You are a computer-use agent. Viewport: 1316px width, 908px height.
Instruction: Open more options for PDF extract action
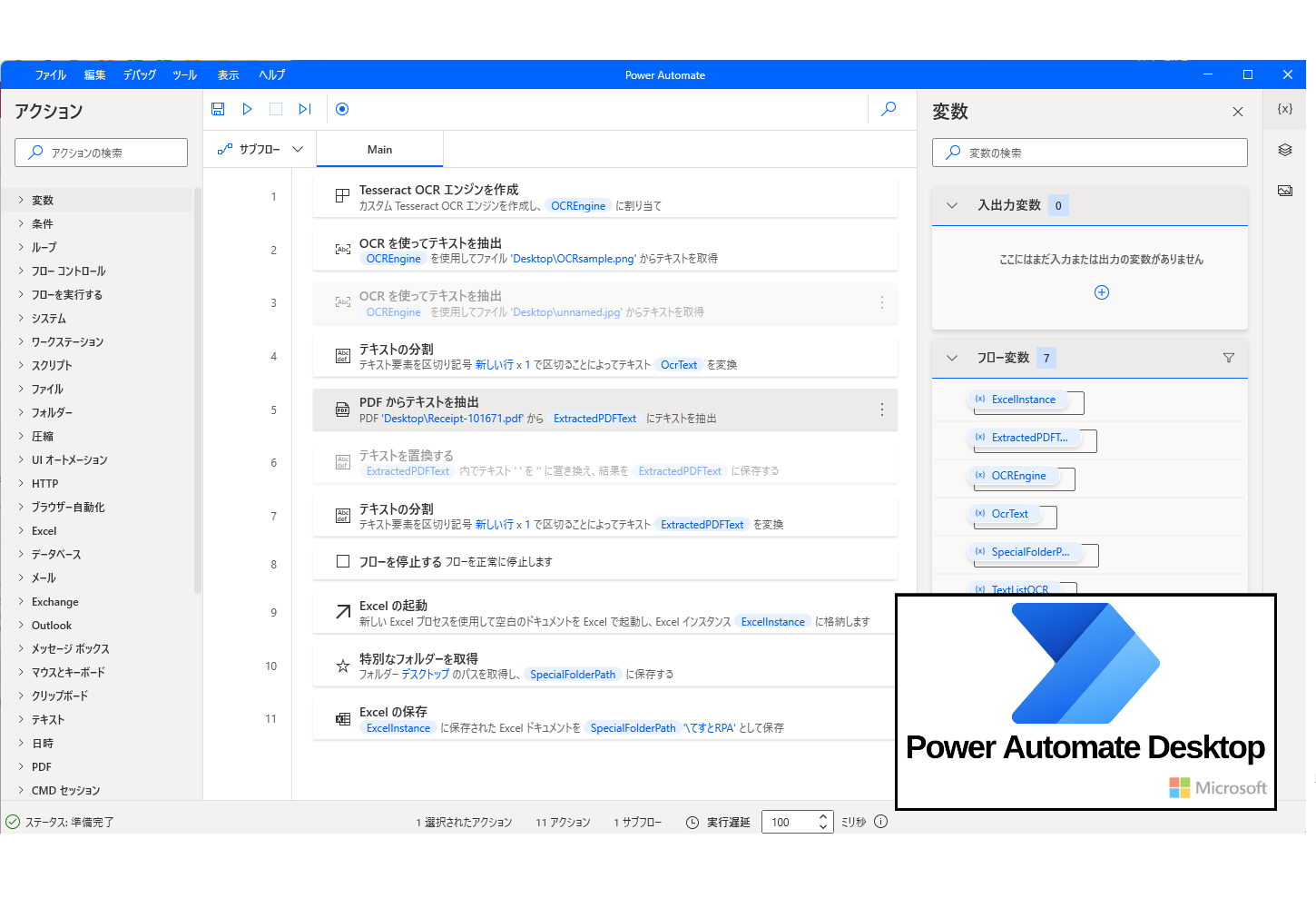(882, 410)
